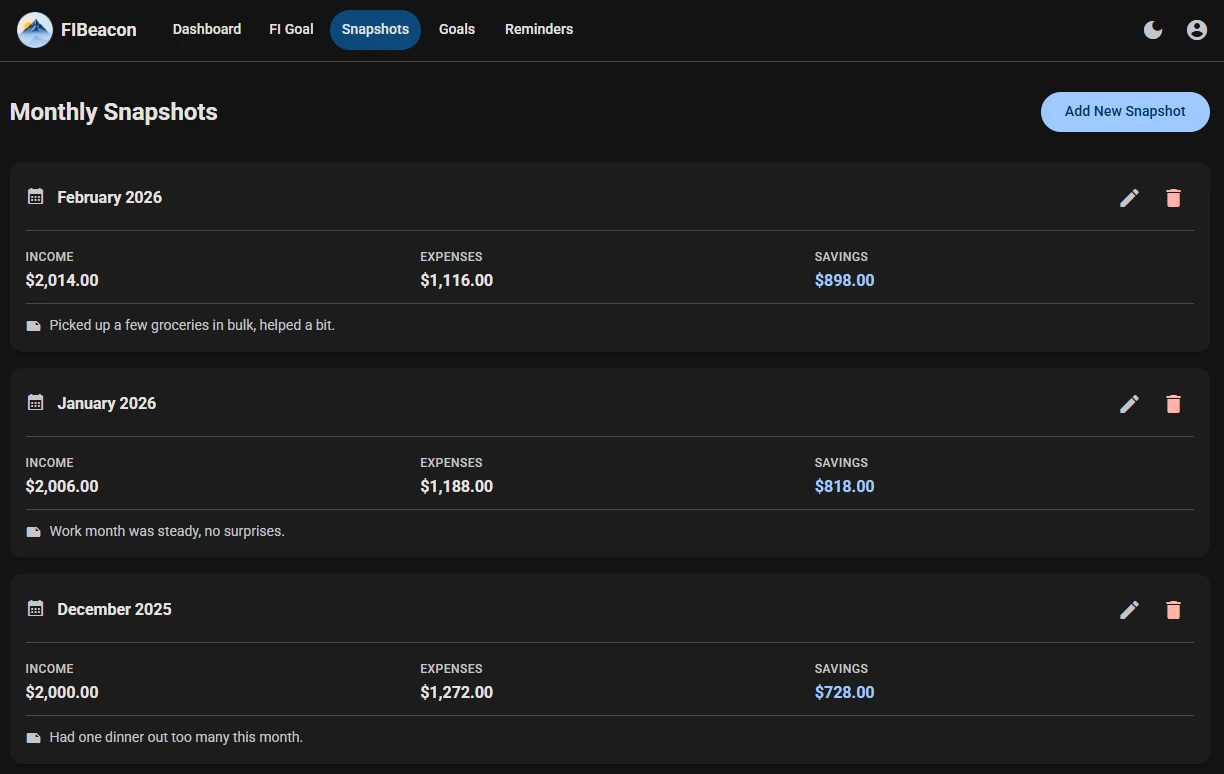The height and width of the screenshot is (774, 1224).
Task: Toggle dark mode with the moon icon
Action: point(1153,30)
